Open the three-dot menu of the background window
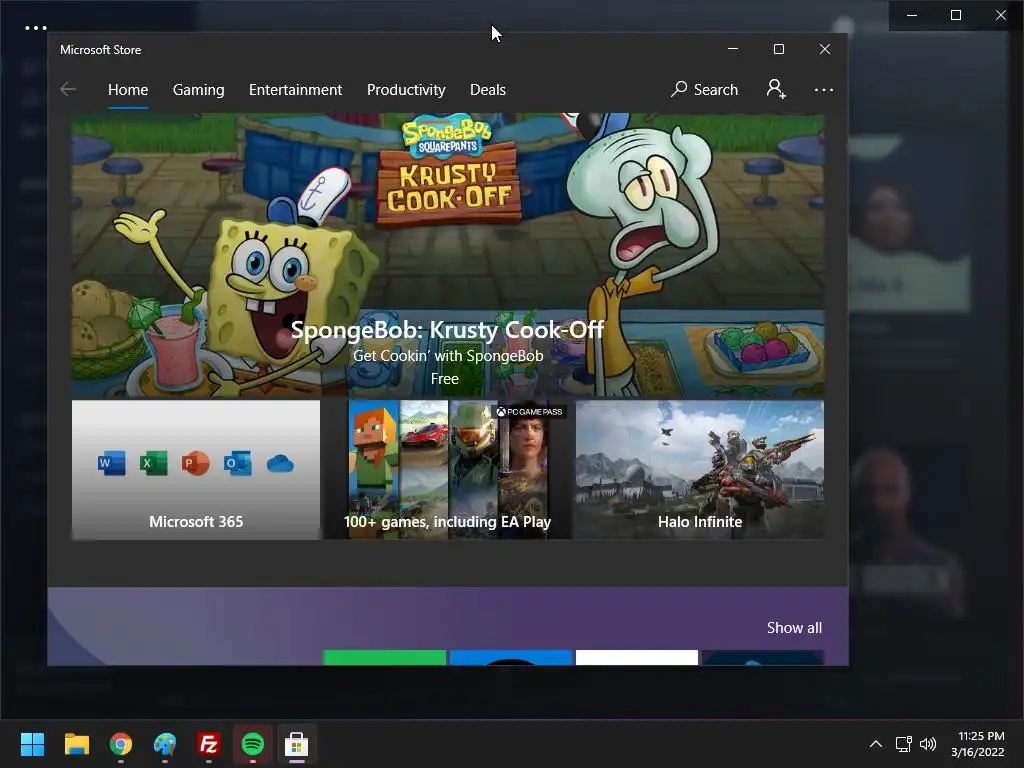 35,28
